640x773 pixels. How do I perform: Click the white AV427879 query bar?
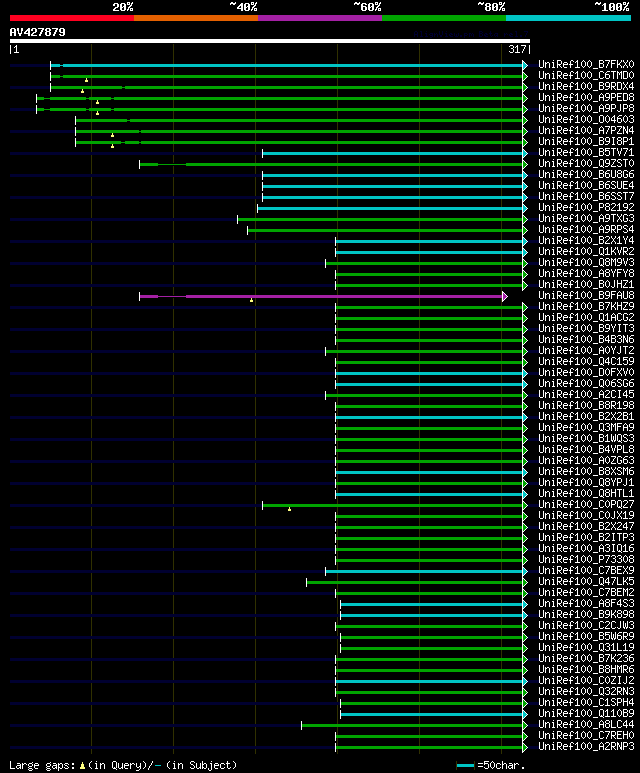(x=270, y=41)
